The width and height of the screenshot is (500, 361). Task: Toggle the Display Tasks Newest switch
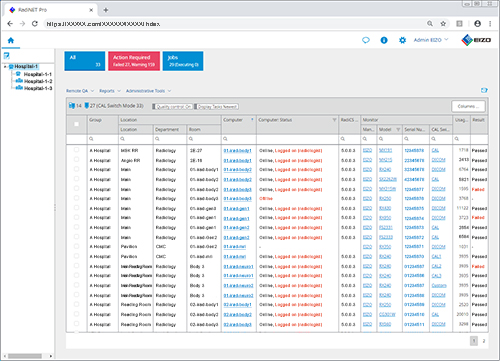coord(216,107)
